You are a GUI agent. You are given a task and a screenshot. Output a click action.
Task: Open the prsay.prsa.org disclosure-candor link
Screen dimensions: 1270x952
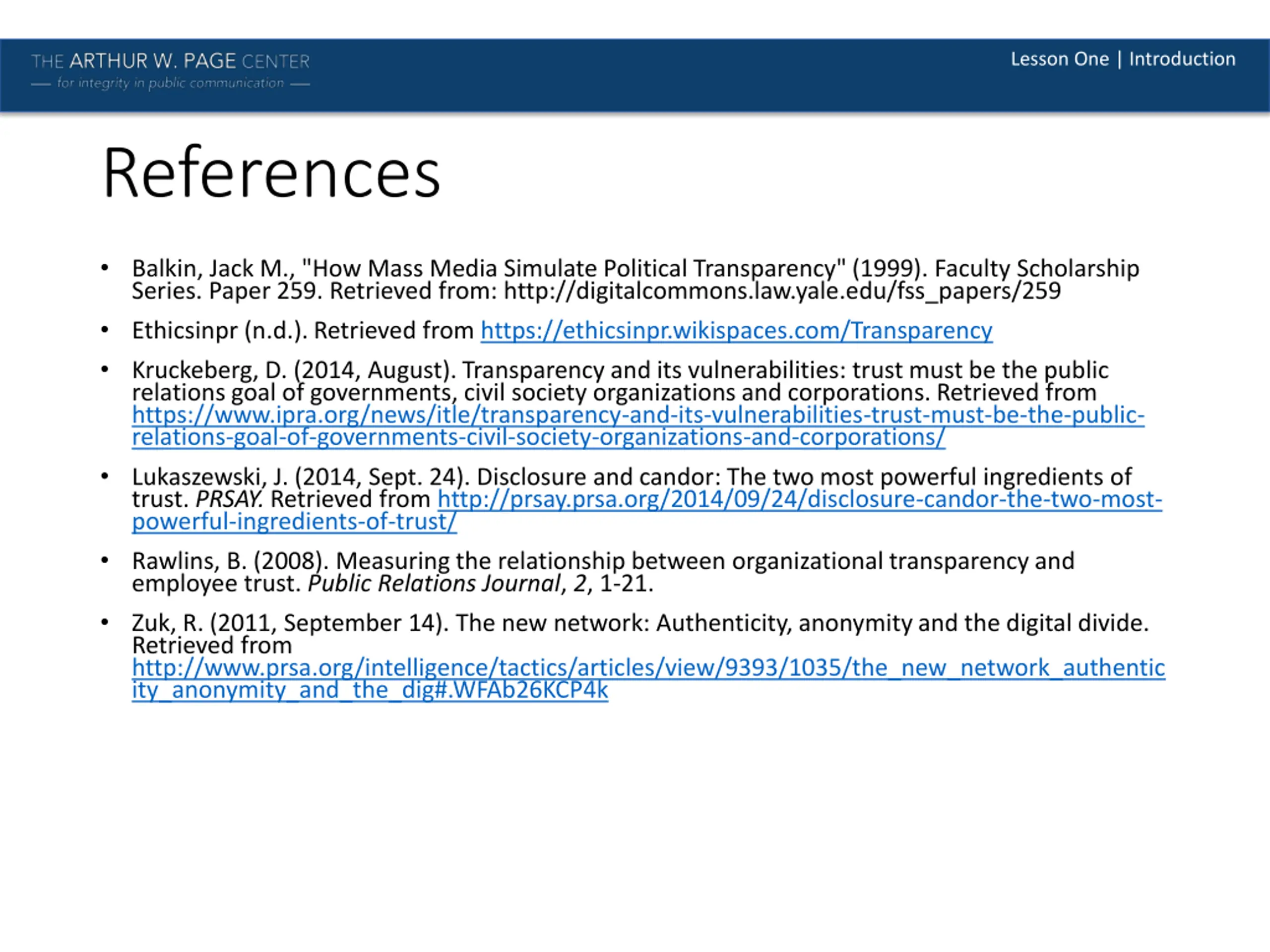[647, 510]
